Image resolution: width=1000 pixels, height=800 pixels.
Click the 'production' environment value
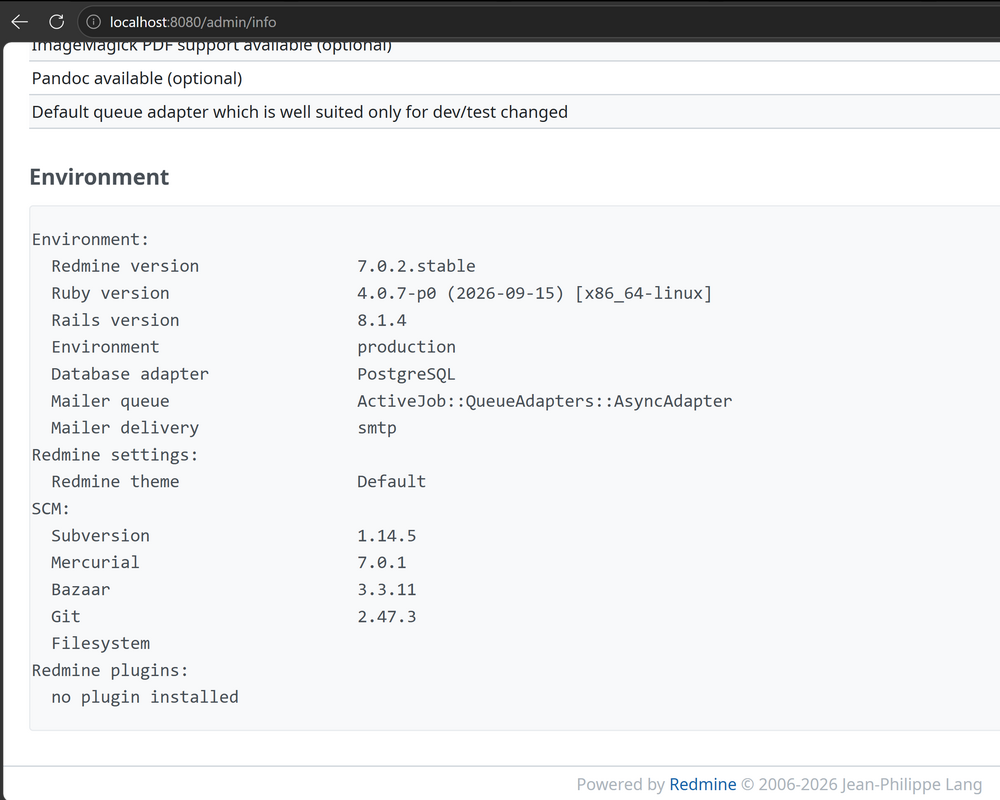406,347
